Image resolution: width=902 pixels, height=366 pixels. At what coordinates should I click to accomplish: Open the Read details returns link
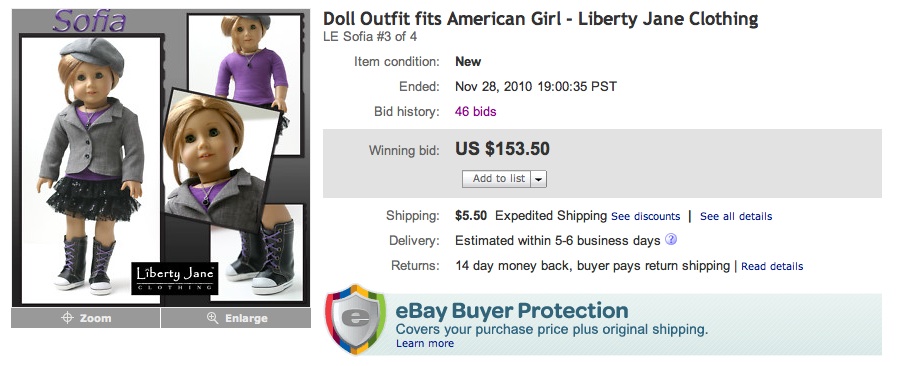click(772, 266)
